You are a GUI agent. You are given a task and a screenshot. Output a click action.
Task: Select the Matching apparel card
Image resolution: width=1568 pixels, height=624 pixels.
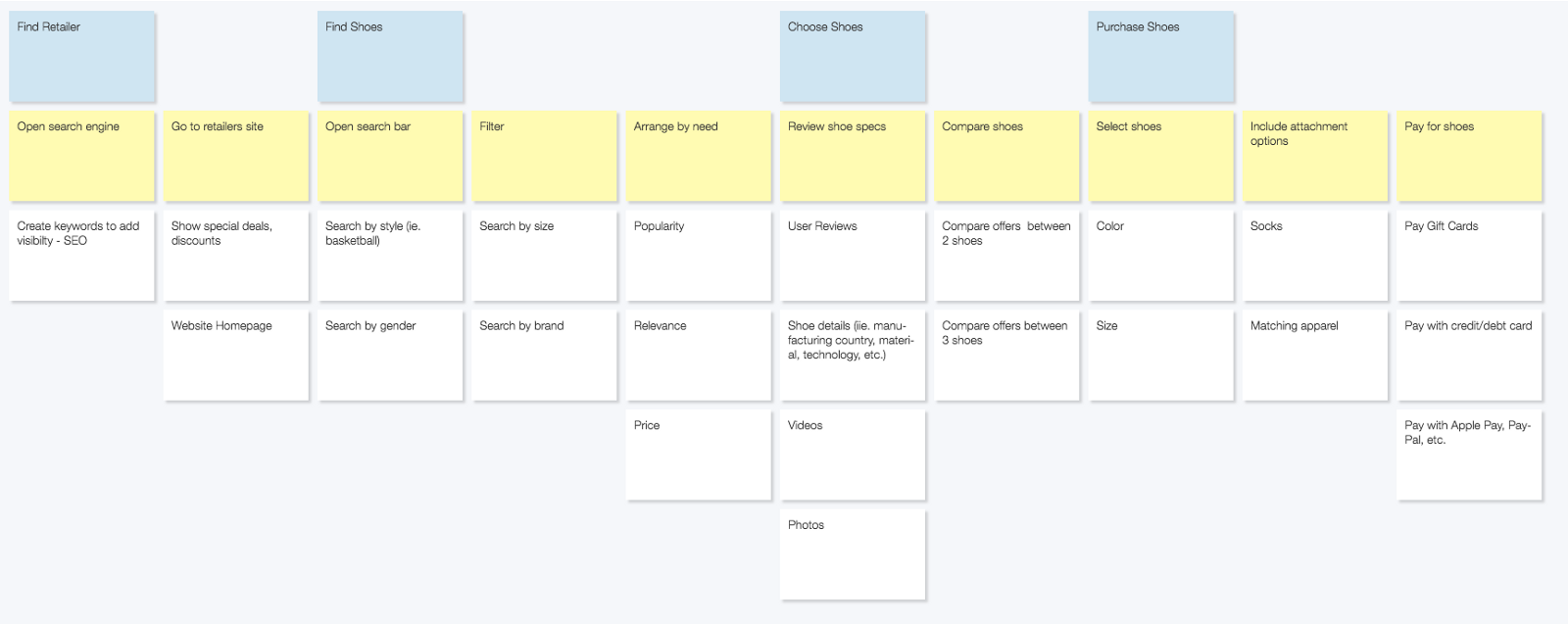pos(1315,356)
